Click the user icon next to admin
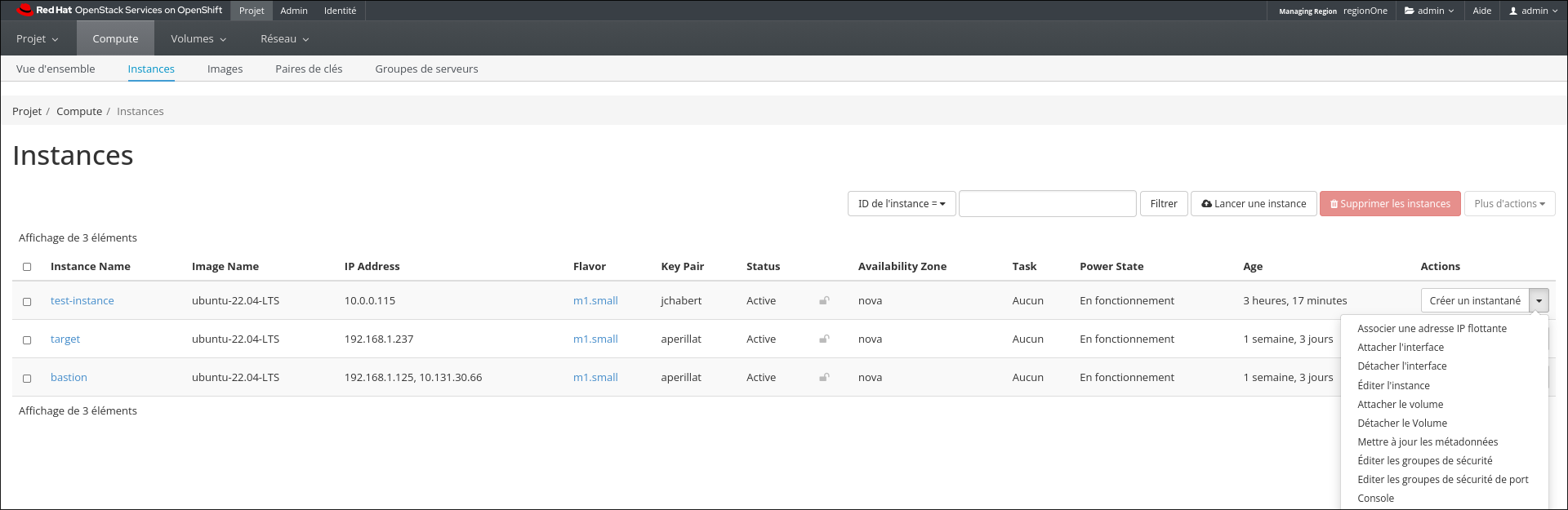This screenshot has height=510, width=1568. pyautogui.click(x=1512, y=11)
